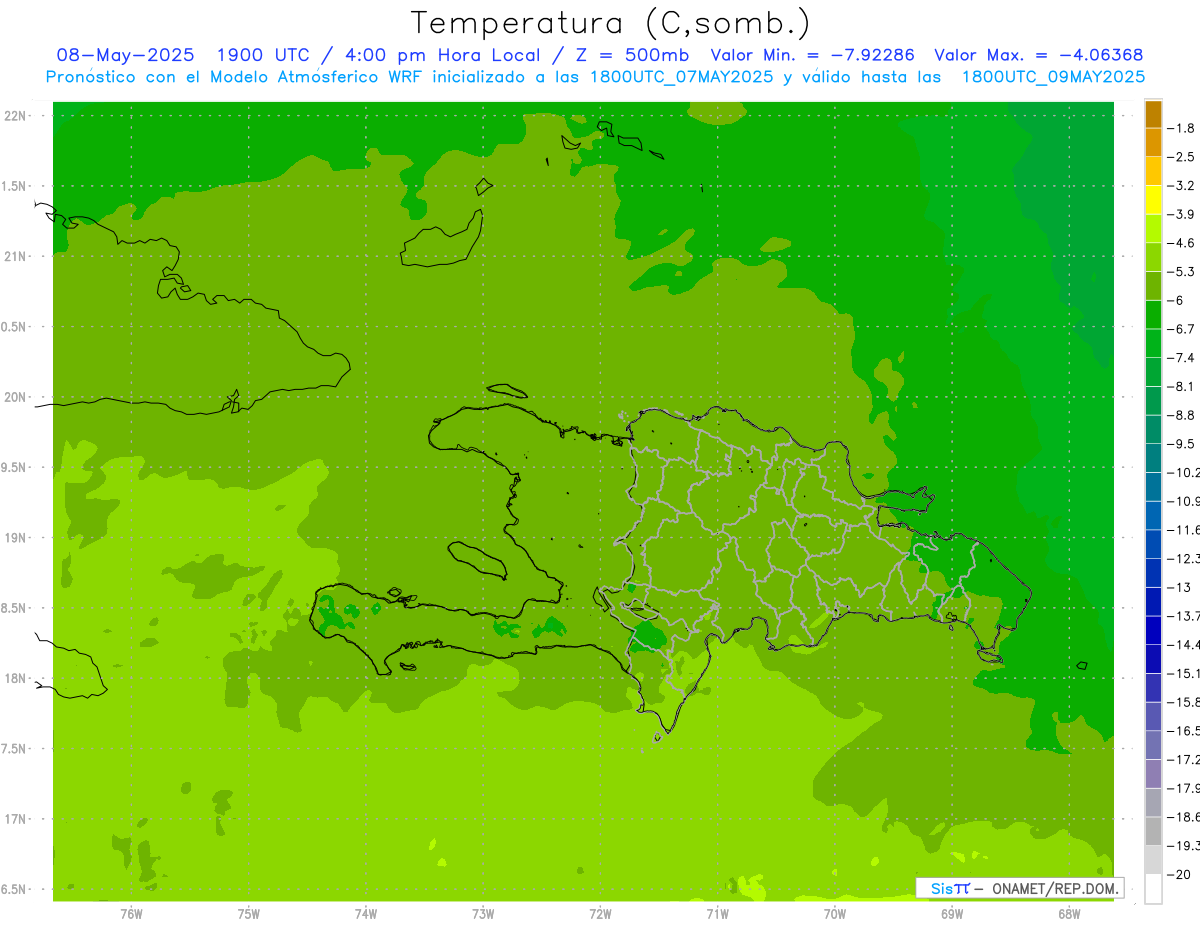The image size is (1200, 927).
Task: Click the "68W" longitude axis label
Action: [1069, 914]
